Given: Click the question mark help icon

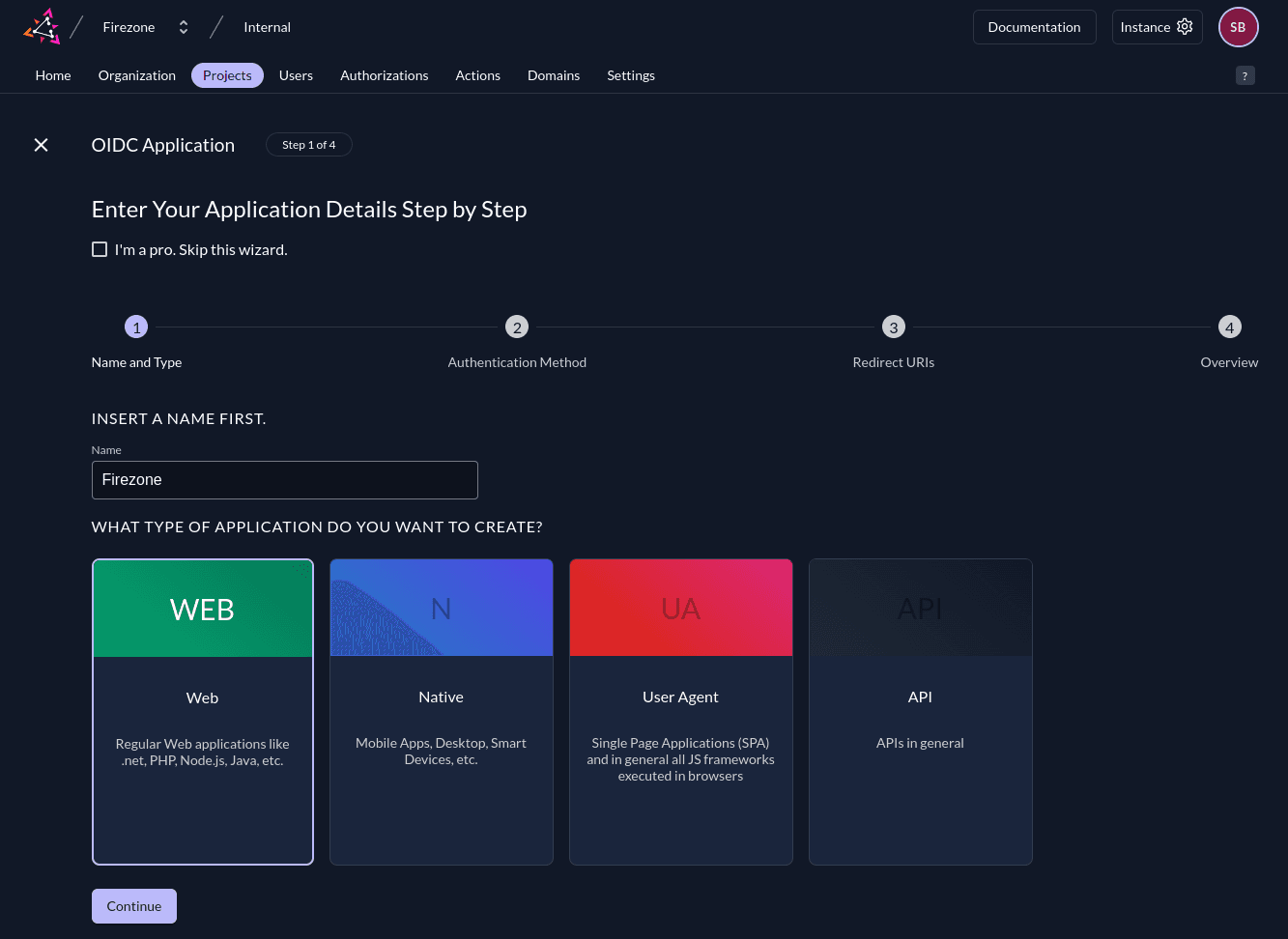Looking at the screenshot, I should click(1245, 75).
